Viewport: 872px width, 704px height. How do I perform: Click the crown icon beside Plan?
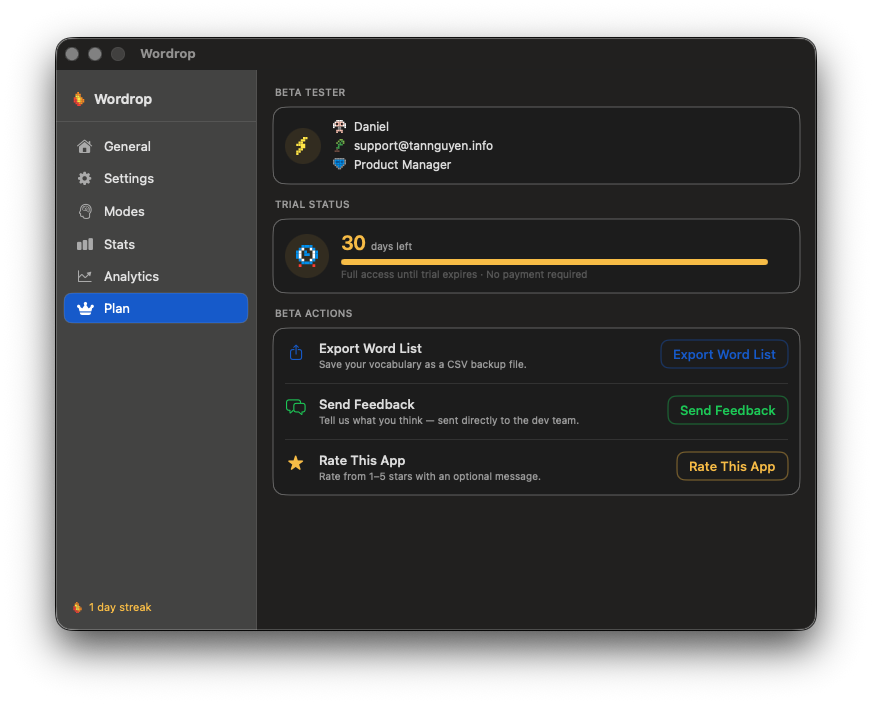85,309
